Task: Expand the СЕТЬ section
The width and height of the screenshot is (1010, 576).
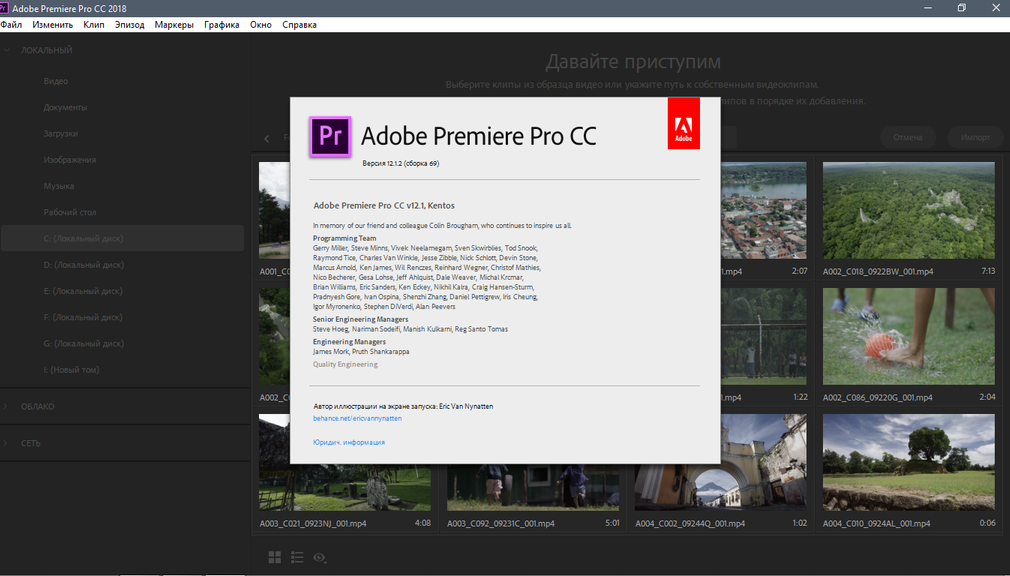Action: click(6, 443)
